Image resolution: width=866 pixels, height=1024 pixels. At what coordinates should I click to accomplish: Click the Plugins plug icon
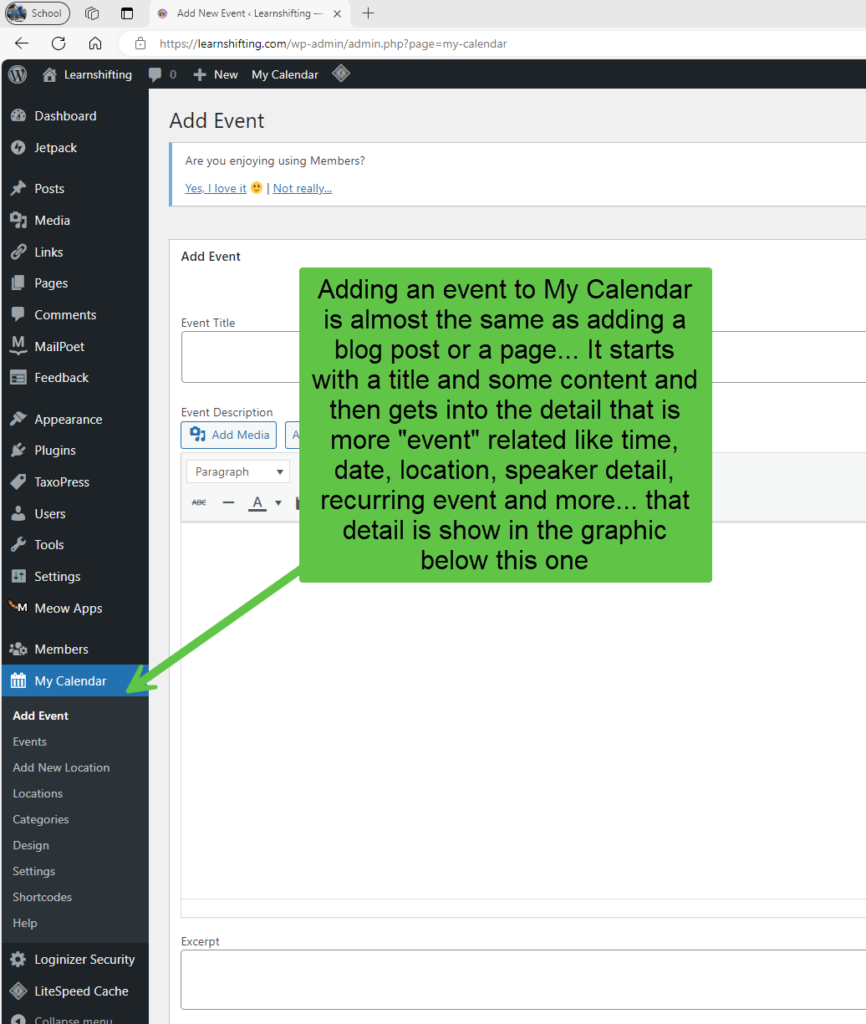click(18, 450)
